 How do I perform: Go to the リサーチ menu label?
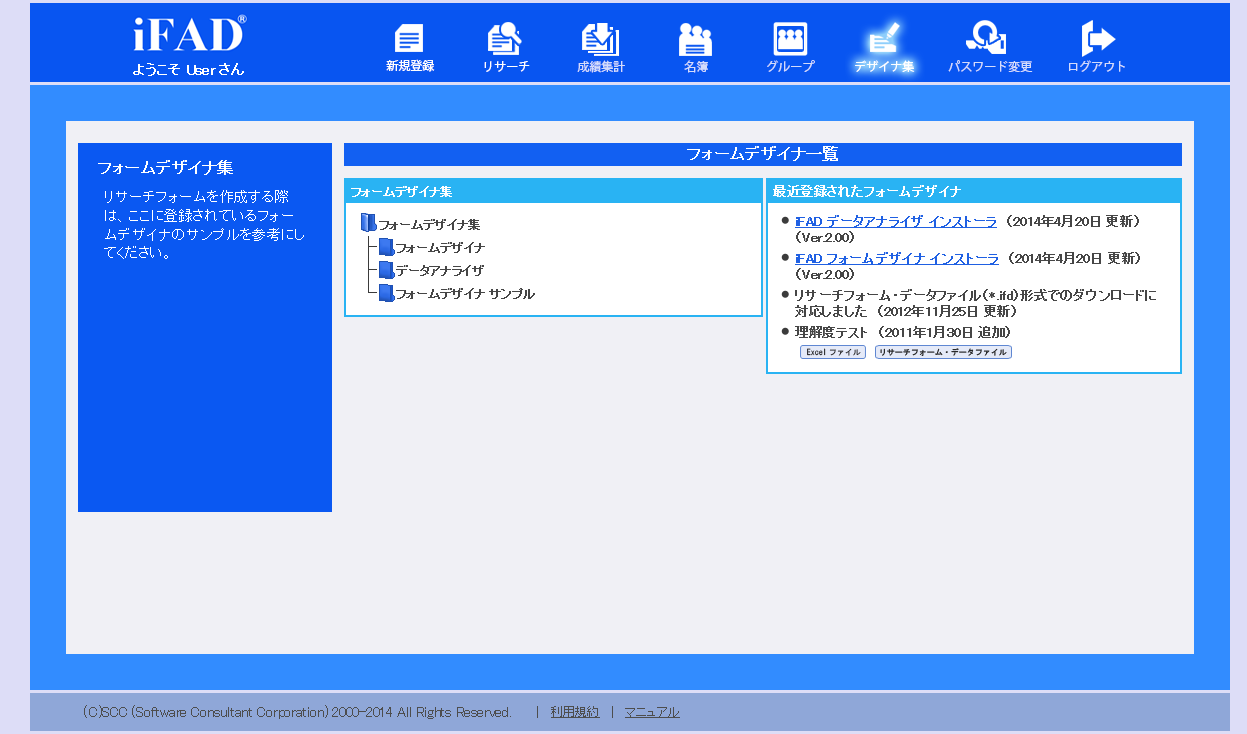pyautogui.click(x=505, y=67)
